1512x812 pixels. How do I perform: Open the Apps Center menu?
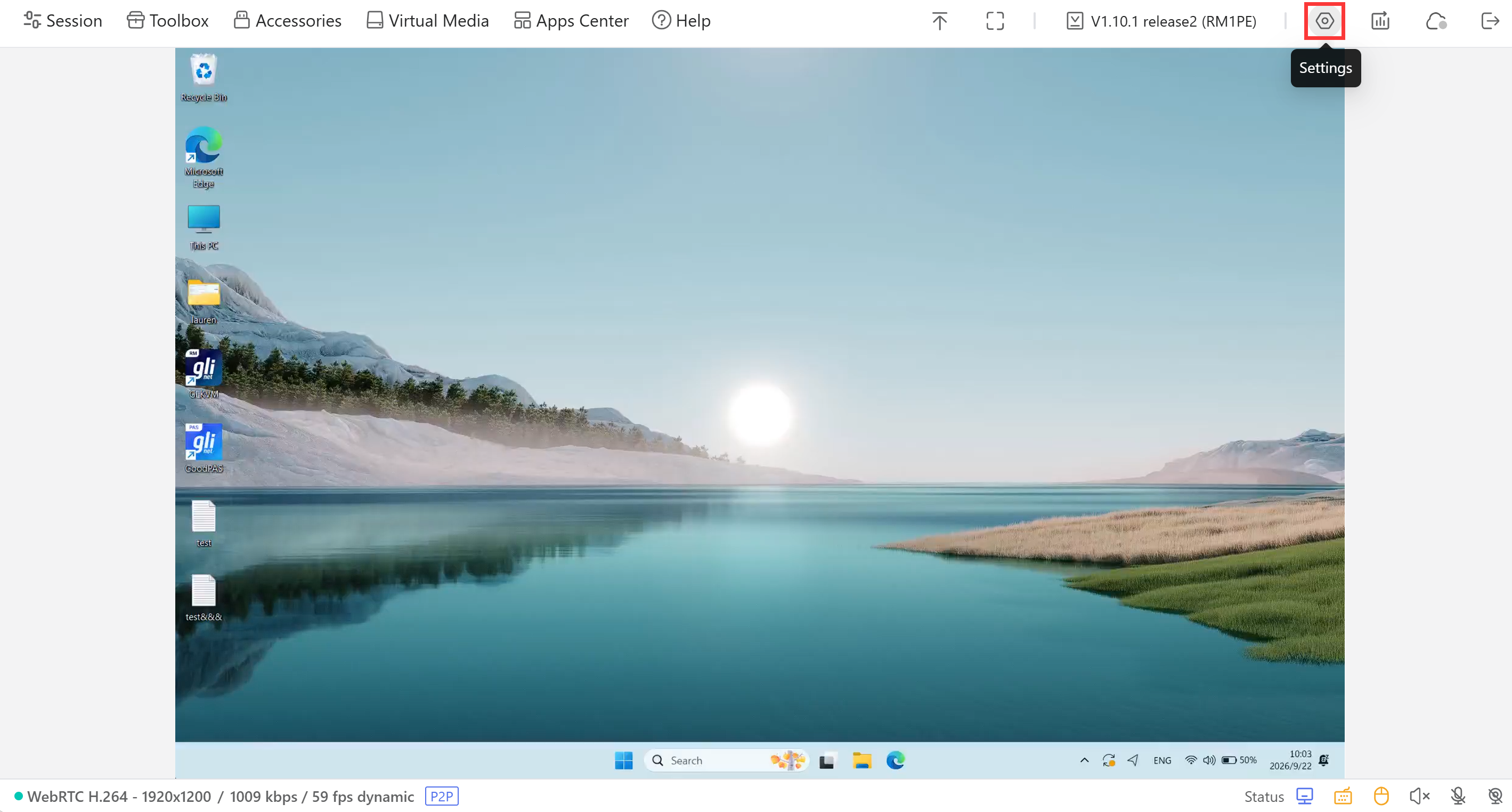tap(571, 21)
